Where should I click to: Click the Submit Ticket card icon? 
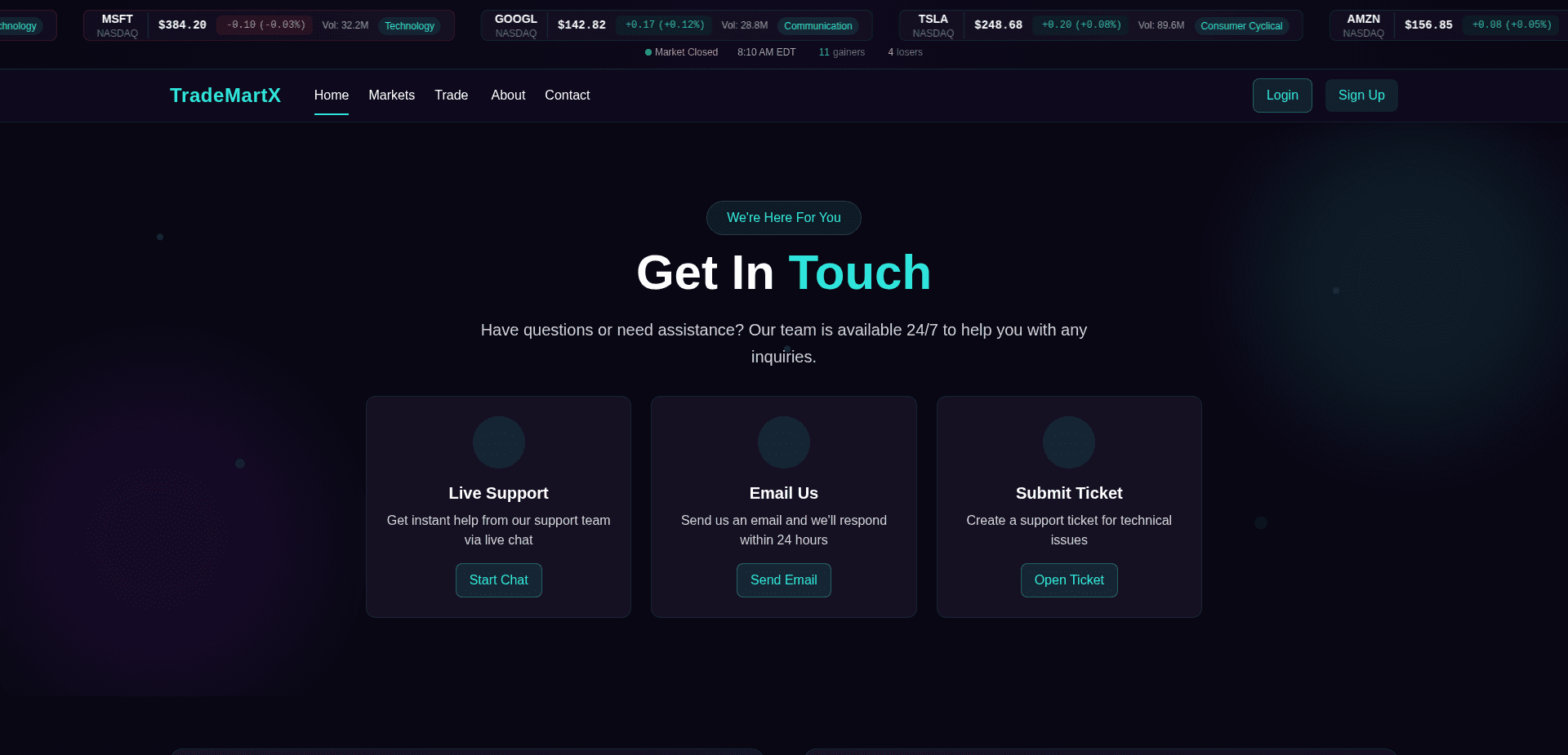click(1068, 442)
